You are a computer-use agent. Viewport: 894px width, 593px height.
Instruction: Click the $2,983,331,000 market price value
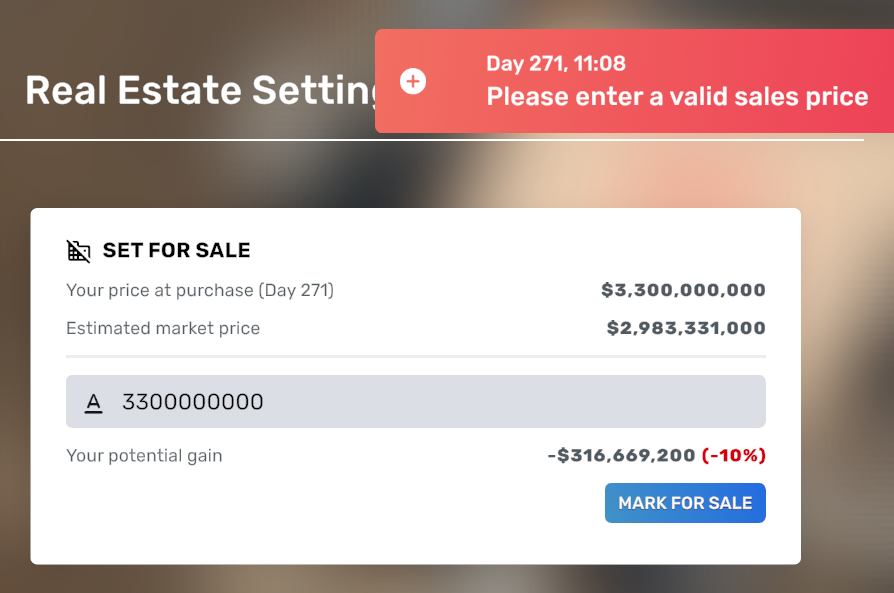click(686, 328)
